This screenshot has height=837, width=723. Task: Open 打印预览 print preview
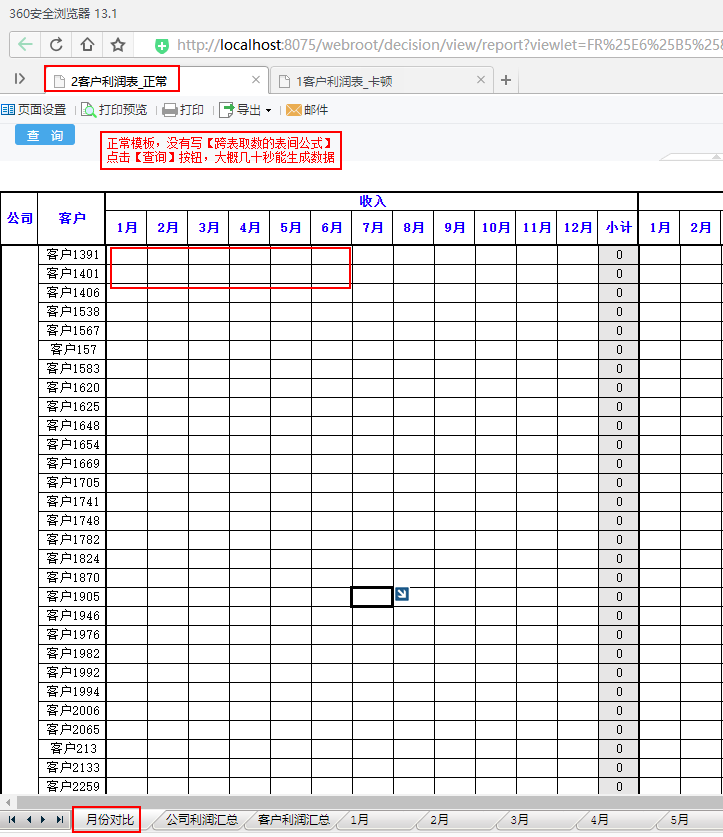[114, 110]
